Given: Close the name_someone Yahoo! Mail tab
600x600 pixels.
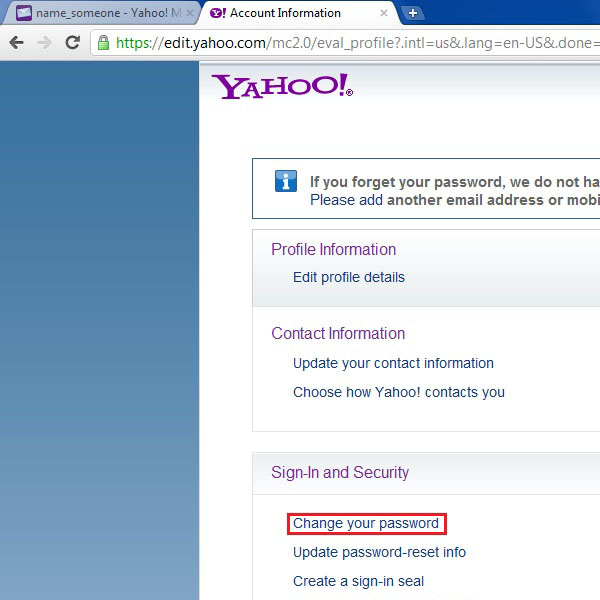Looking at the screenshot, I should [189, 13].
